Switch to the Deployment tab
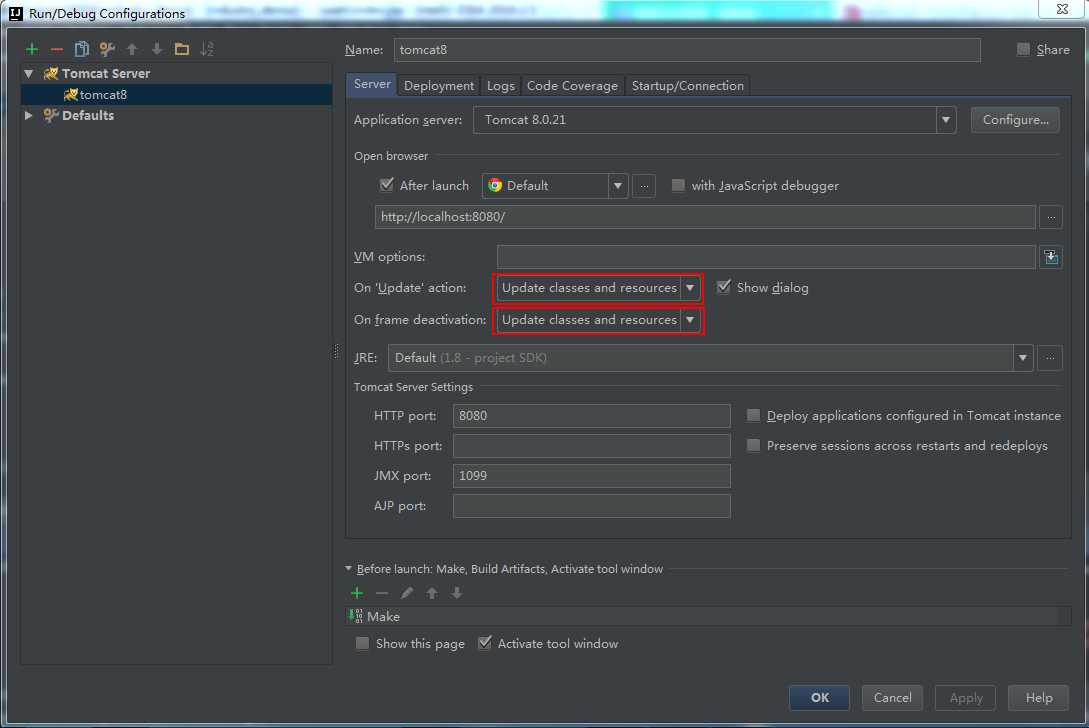 [x=439, y=85]
